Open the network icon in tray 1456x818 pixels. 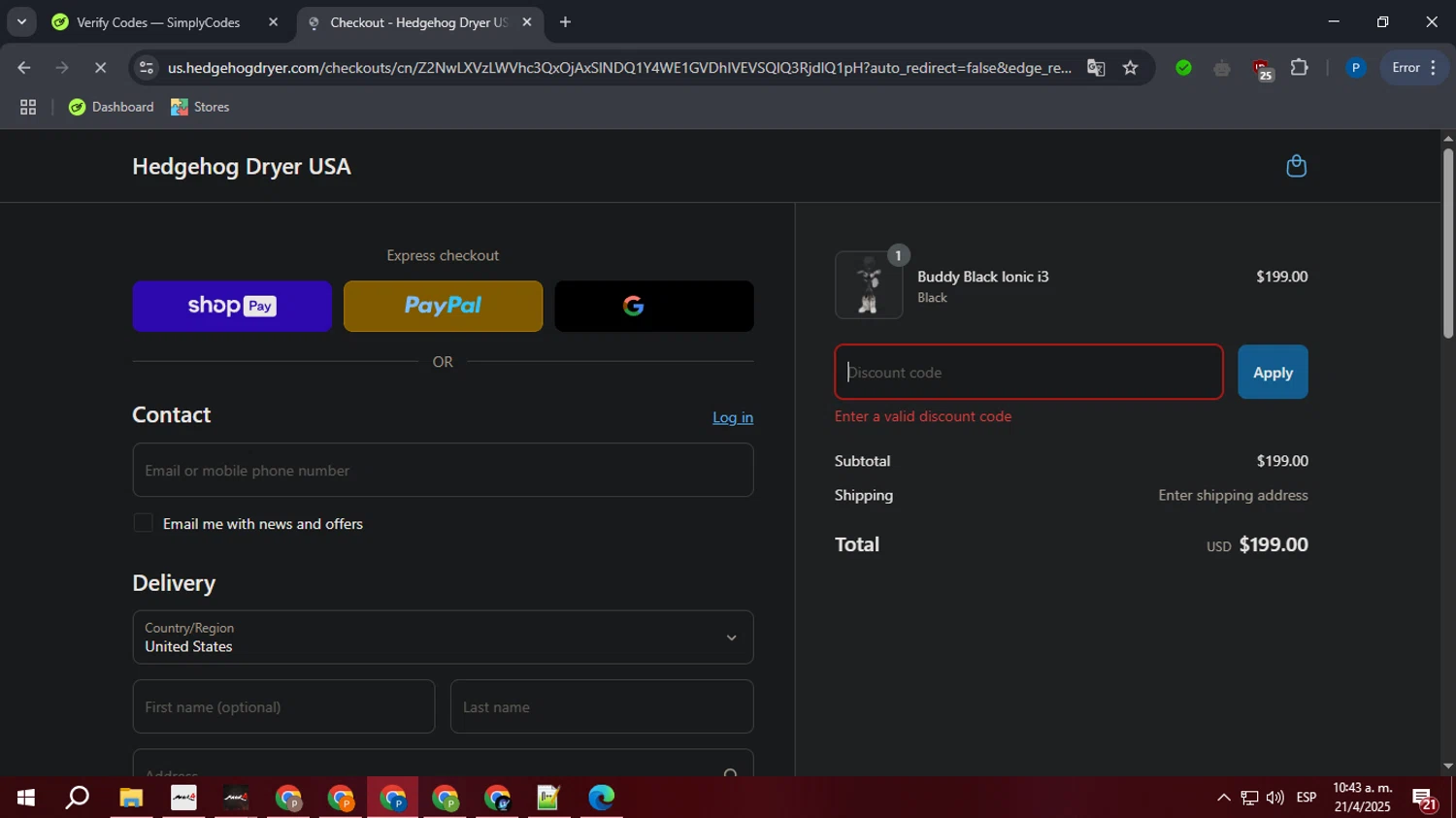(x=1249, y=798)
